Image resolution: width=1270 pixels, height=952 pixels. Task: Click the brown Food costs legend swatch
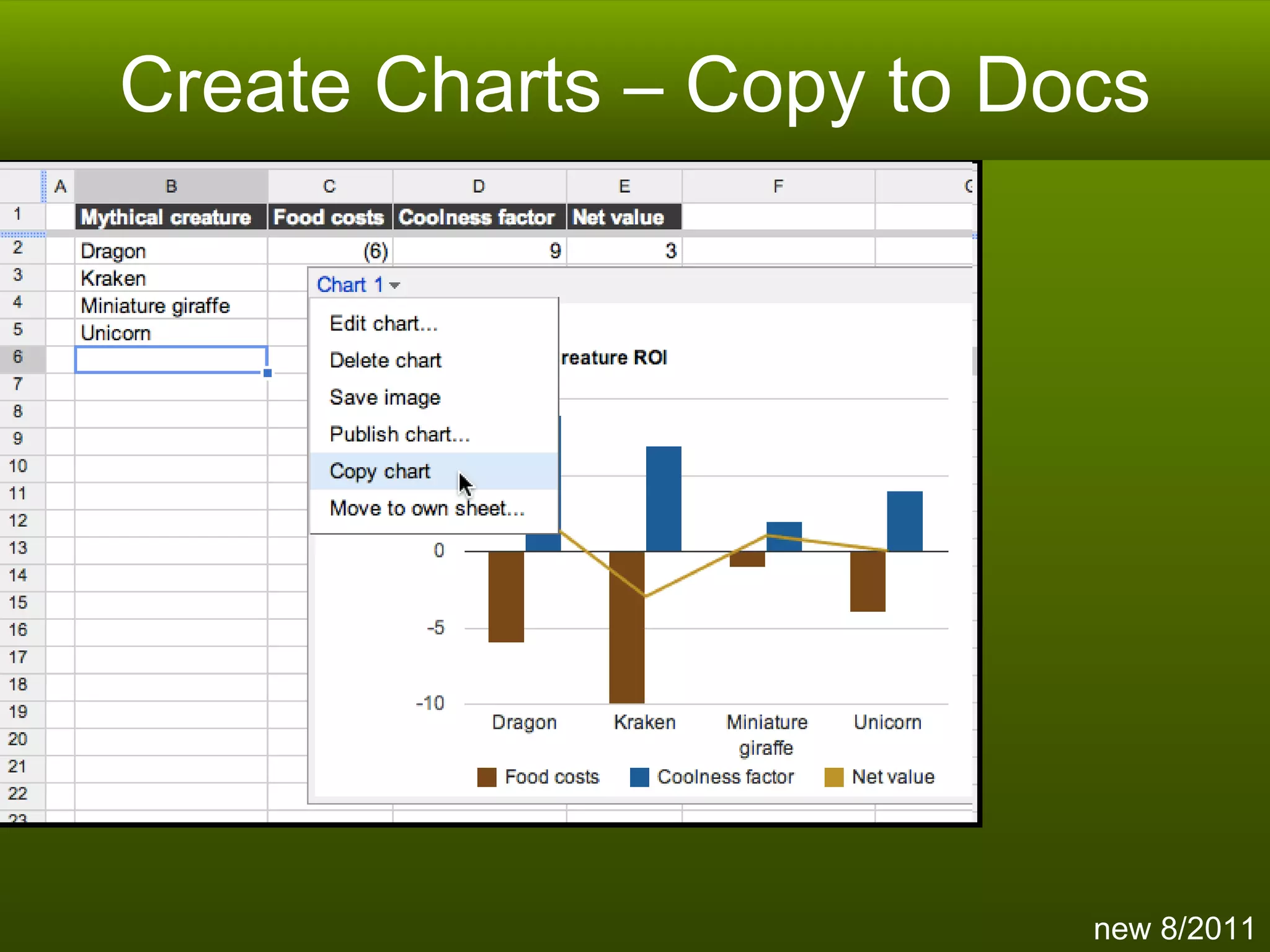487,777
